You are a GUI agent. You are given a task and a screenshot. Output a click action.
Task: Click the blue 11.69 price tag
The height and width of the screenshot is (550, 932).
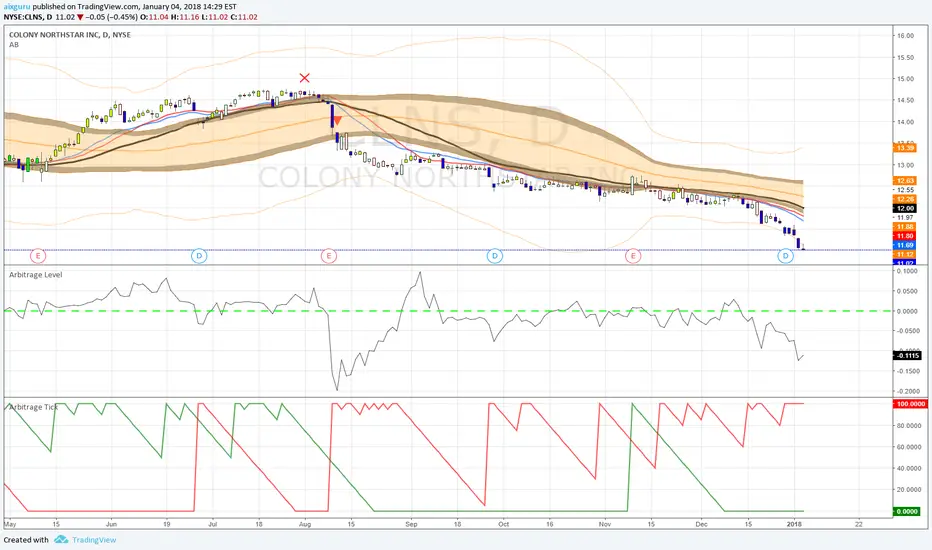(905, 245)
